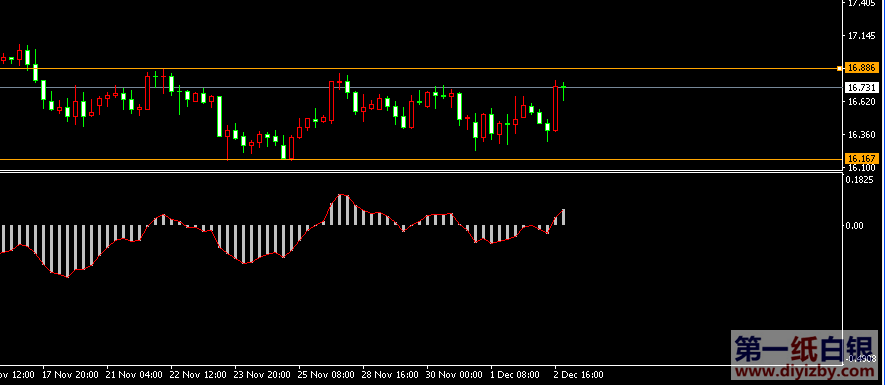Open the www.diyizby.com link
This screenshot has width=885, height=385.
(807, 373)
